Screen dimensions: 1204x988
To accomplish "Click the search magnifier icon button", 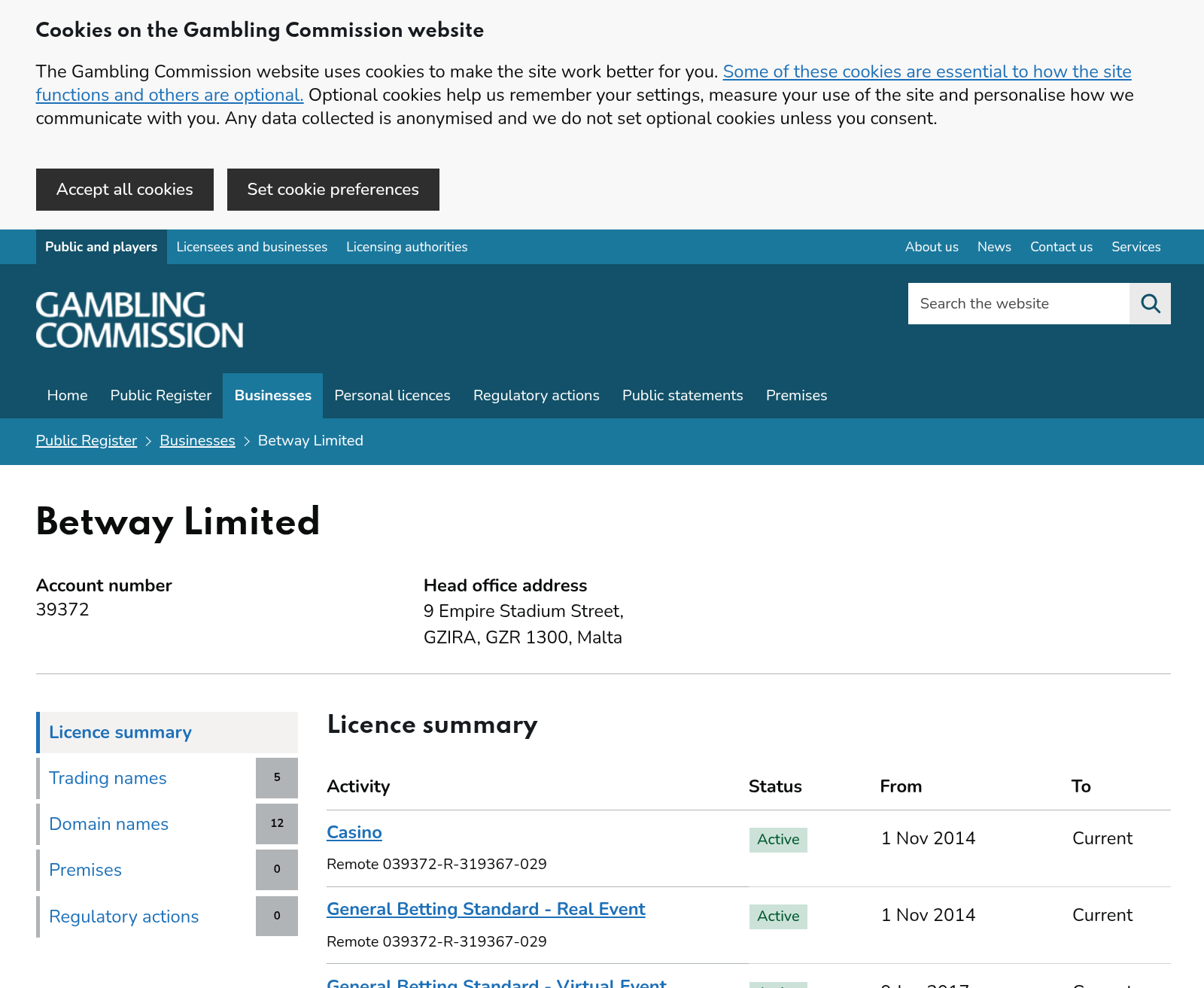I will tap(1150, 304).
